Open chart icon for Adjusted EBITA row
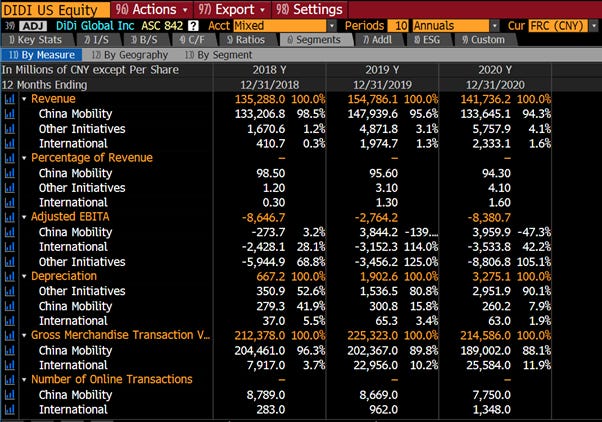This screenshot has width=602, height=422. click(10, 217)
